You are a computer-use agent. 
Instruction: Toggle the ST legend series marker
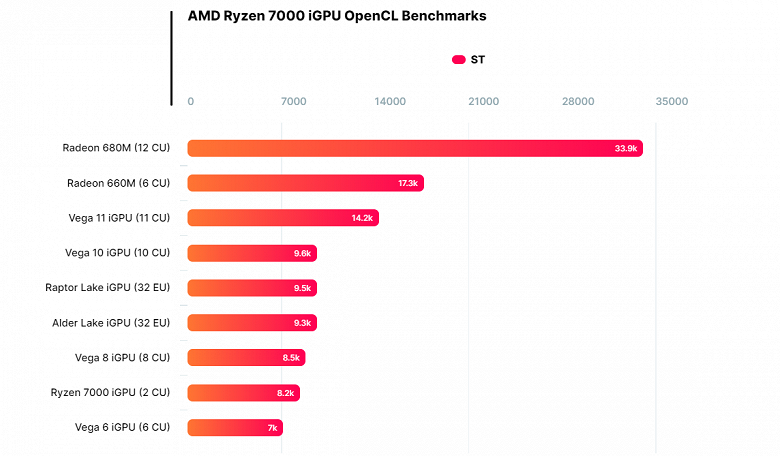point(458,60)
